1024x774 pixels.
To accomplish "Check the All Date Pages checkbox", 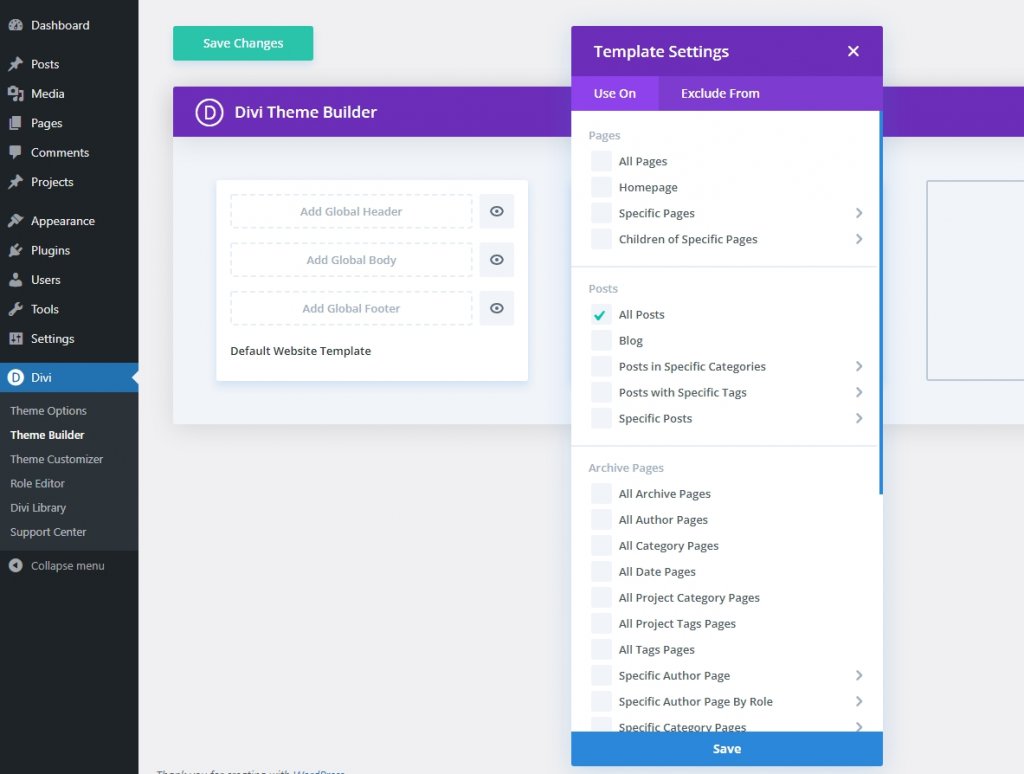I will click(x=601, y=572).
